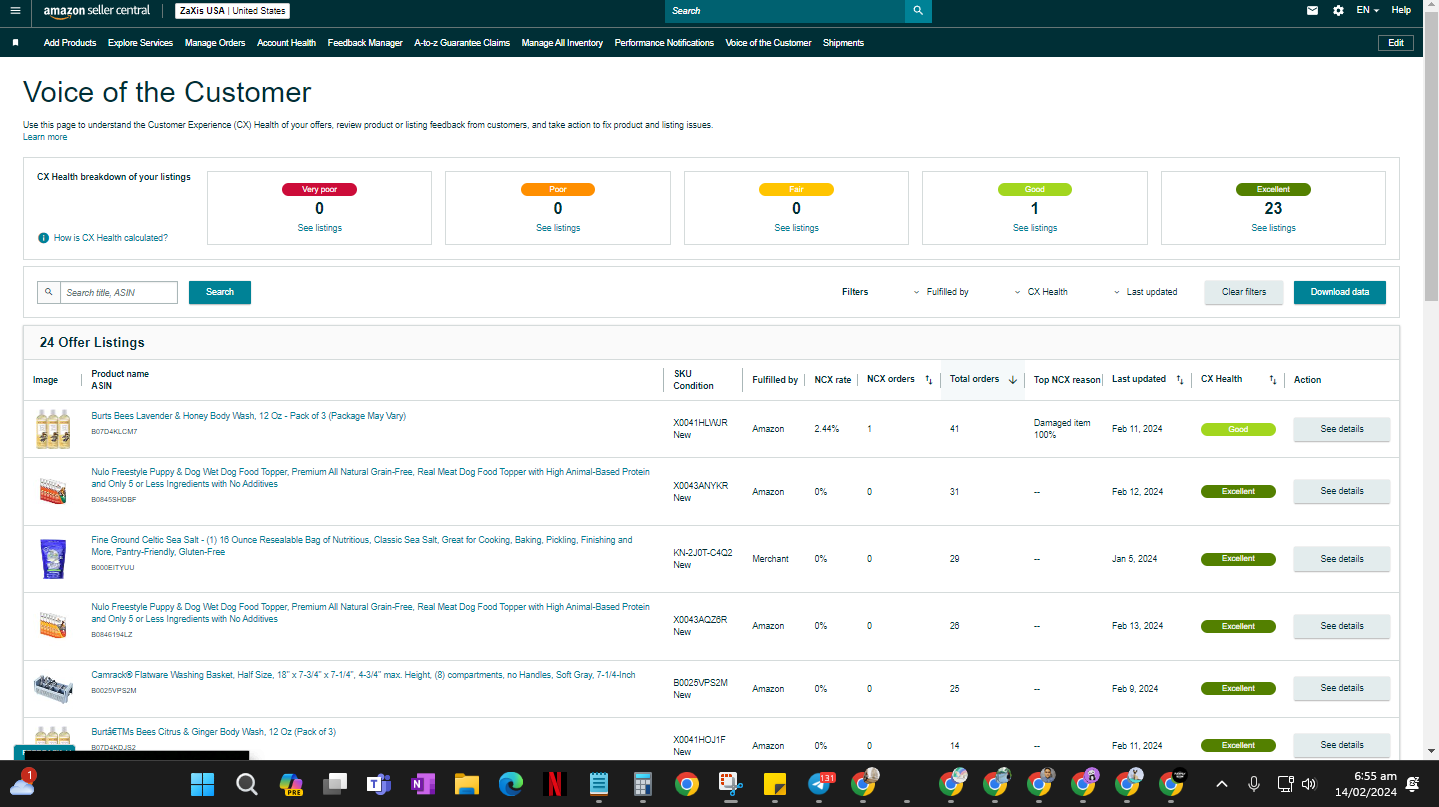Image resolution: width=1439 pixels, height=807 pixels.
Task: Expand the CX Health filter dropdown
Action: point(1041,292)
